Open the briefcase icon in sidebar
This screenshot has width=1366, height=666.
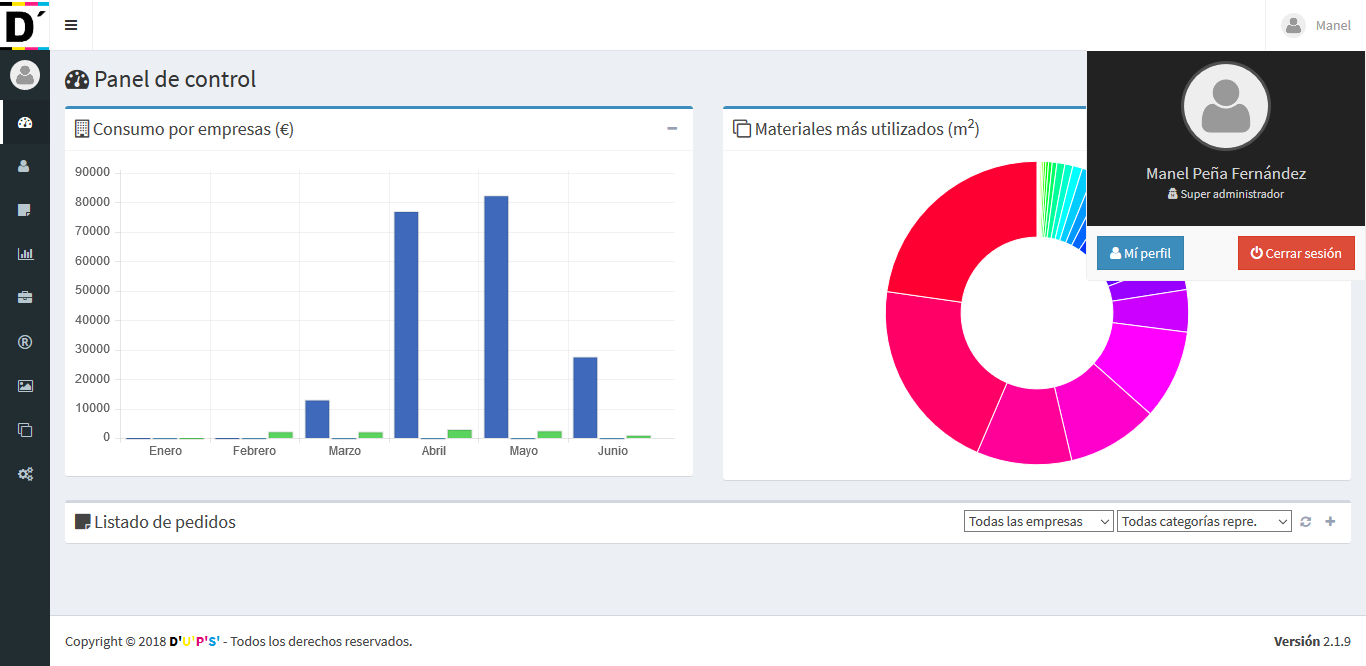[25, 298]
